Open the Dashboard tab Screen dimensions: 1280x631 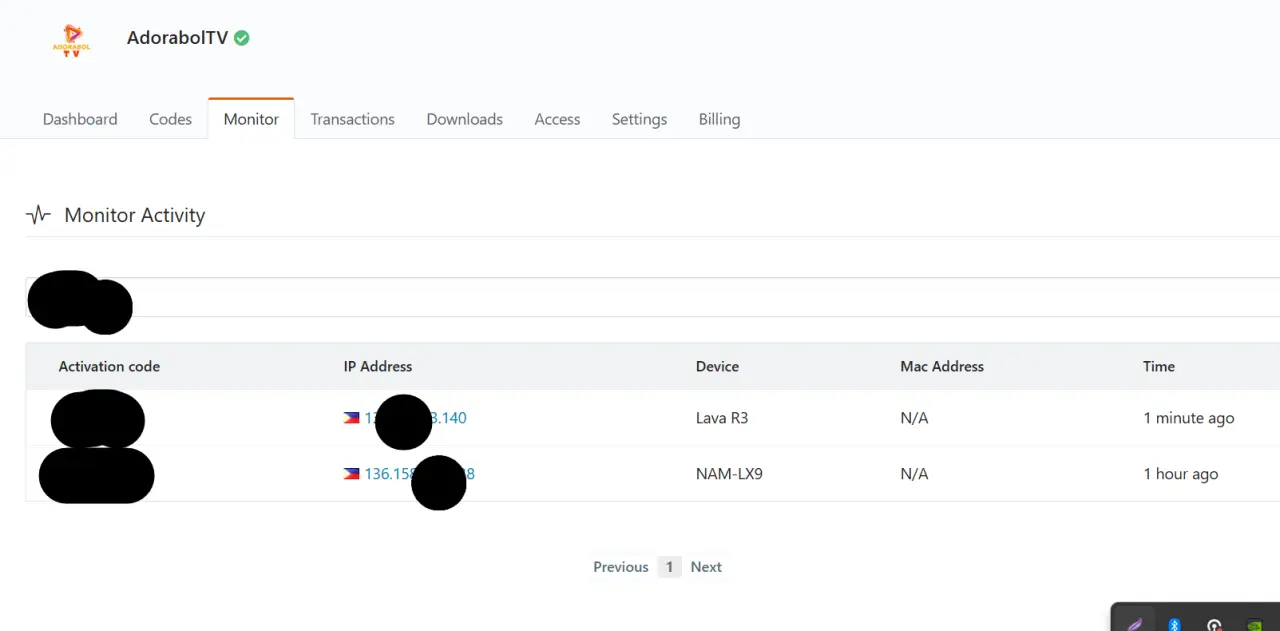coord(80,119)
